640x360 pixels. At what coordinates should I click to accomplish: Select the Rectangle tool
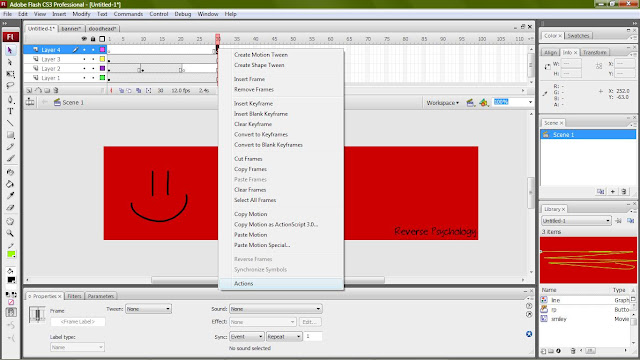tap(10, 135)
